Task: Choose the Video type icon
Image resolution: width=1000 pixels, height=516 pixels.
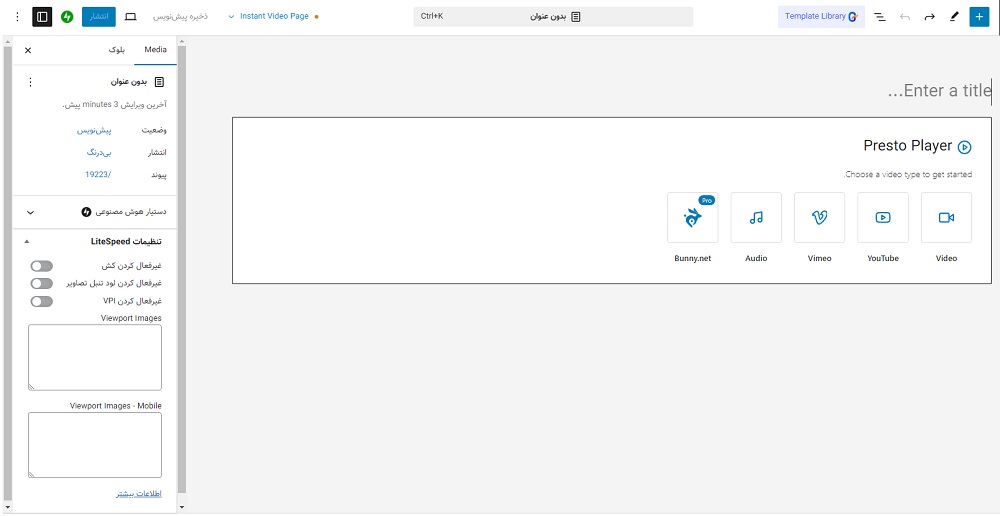Action: [x=946, y=217]
